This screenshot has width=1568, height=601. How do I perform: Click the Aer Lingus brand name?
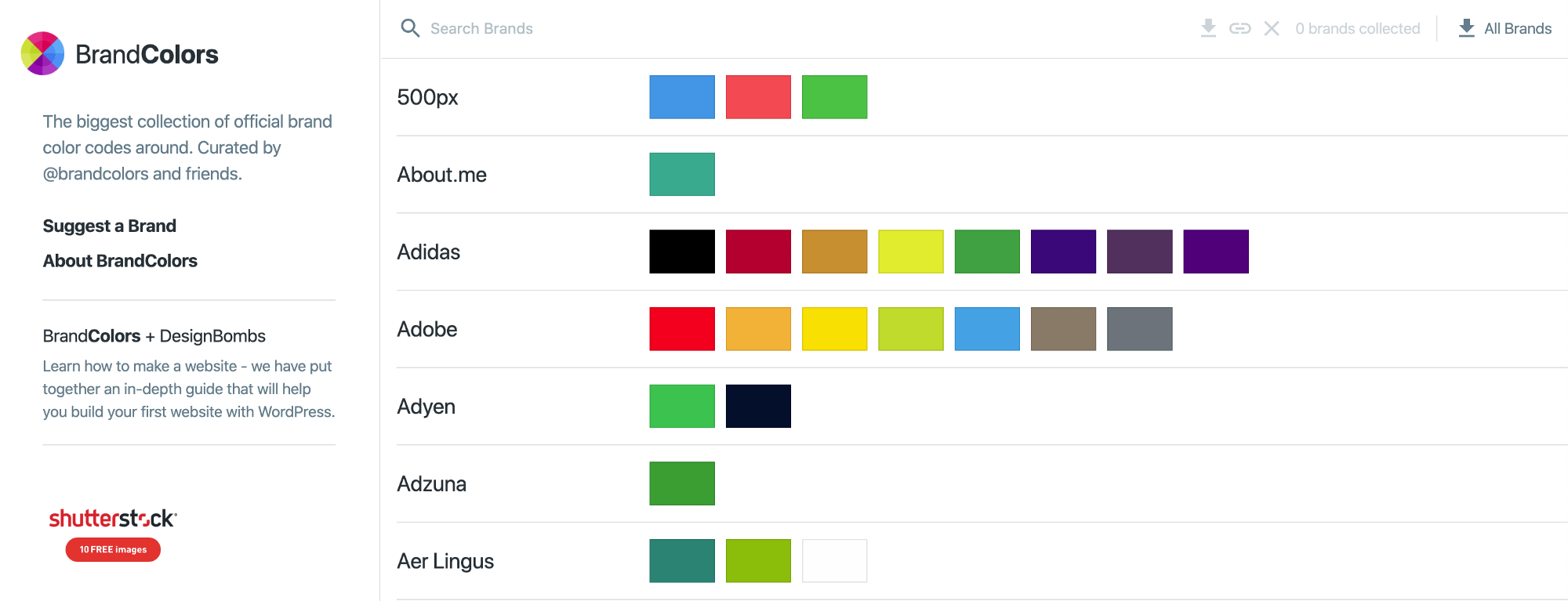tap(445, 561)
